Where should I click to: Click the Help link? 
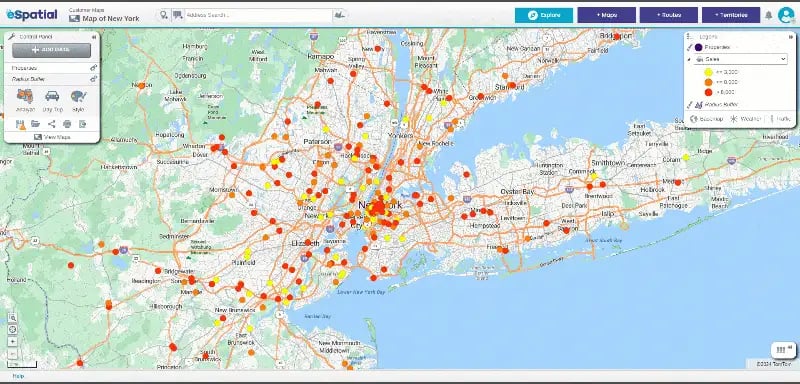point(18,376)
